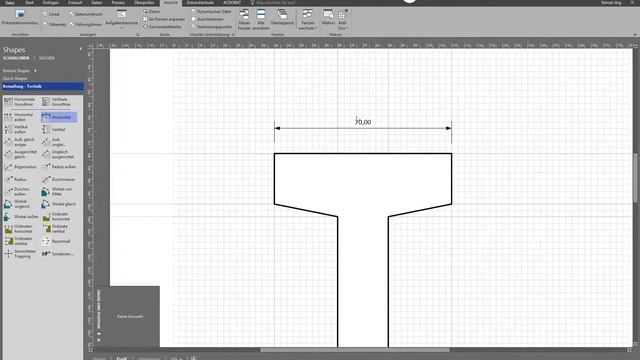Viewport: 640px width, 360px height.
Task: Collapse the Shapes pane arrow
Action: pos(80,49)
